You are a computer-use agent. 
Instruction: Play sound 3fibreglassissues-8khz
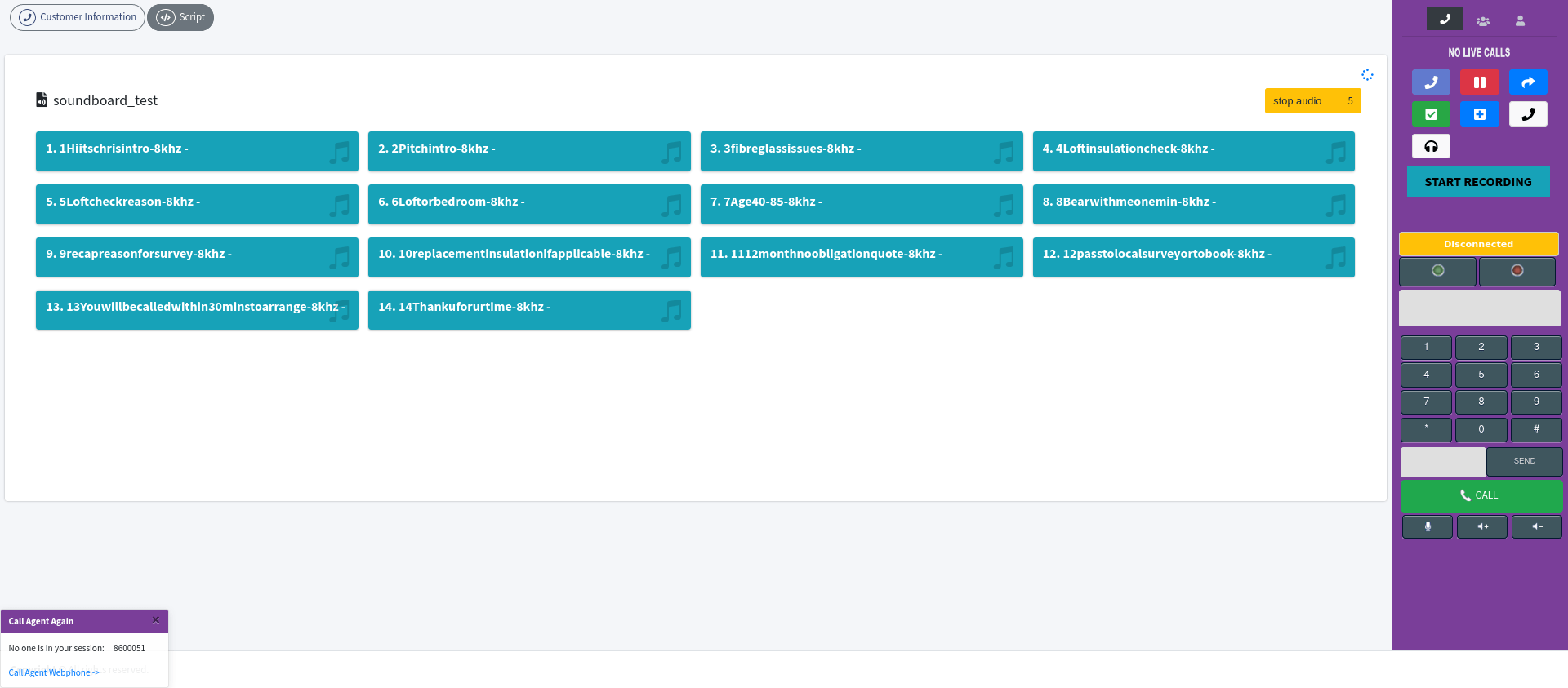[x=862, y=151]
